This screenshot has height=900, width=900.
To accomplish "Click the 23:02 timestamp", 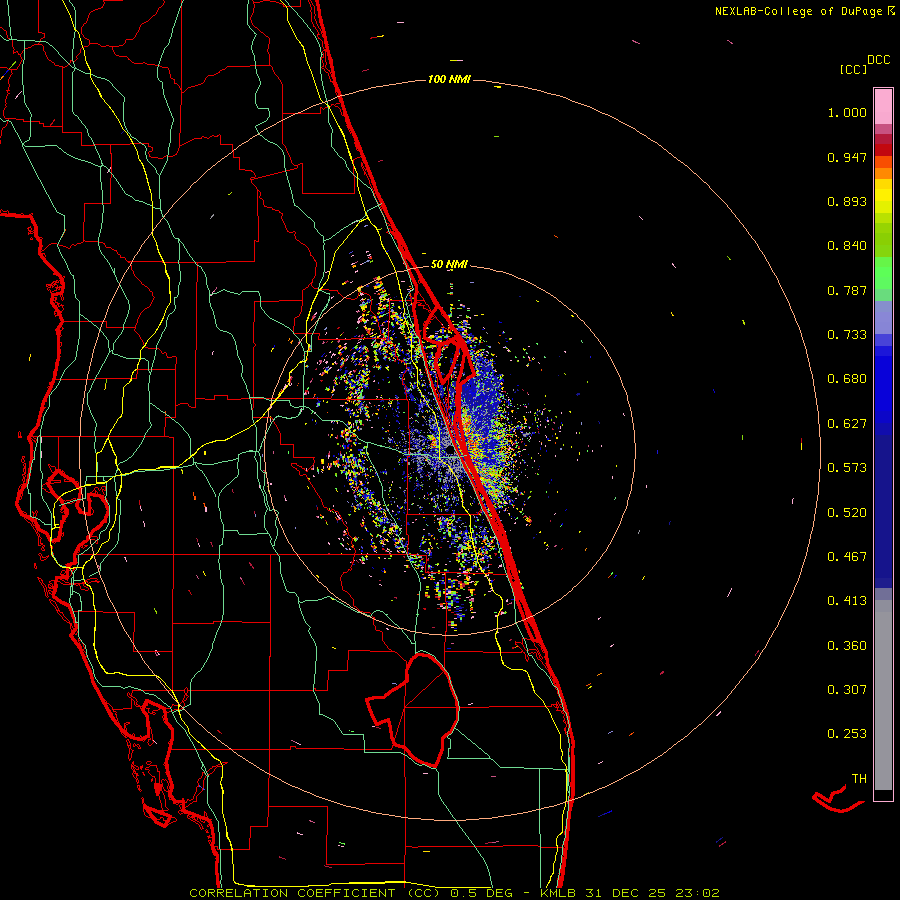I will (x=696, y=893).
